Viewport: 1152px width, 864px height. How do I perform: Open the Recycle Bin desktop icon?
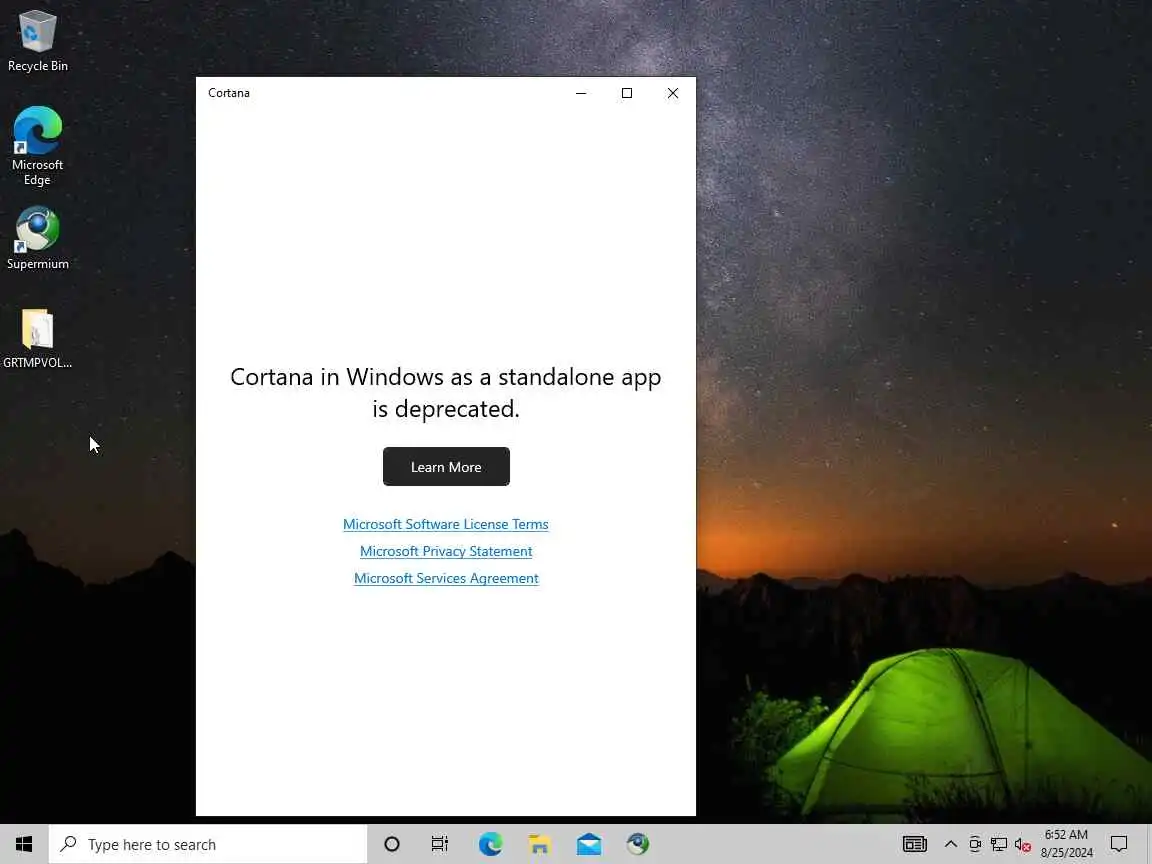pyautogui.click(x=37, y=40)
